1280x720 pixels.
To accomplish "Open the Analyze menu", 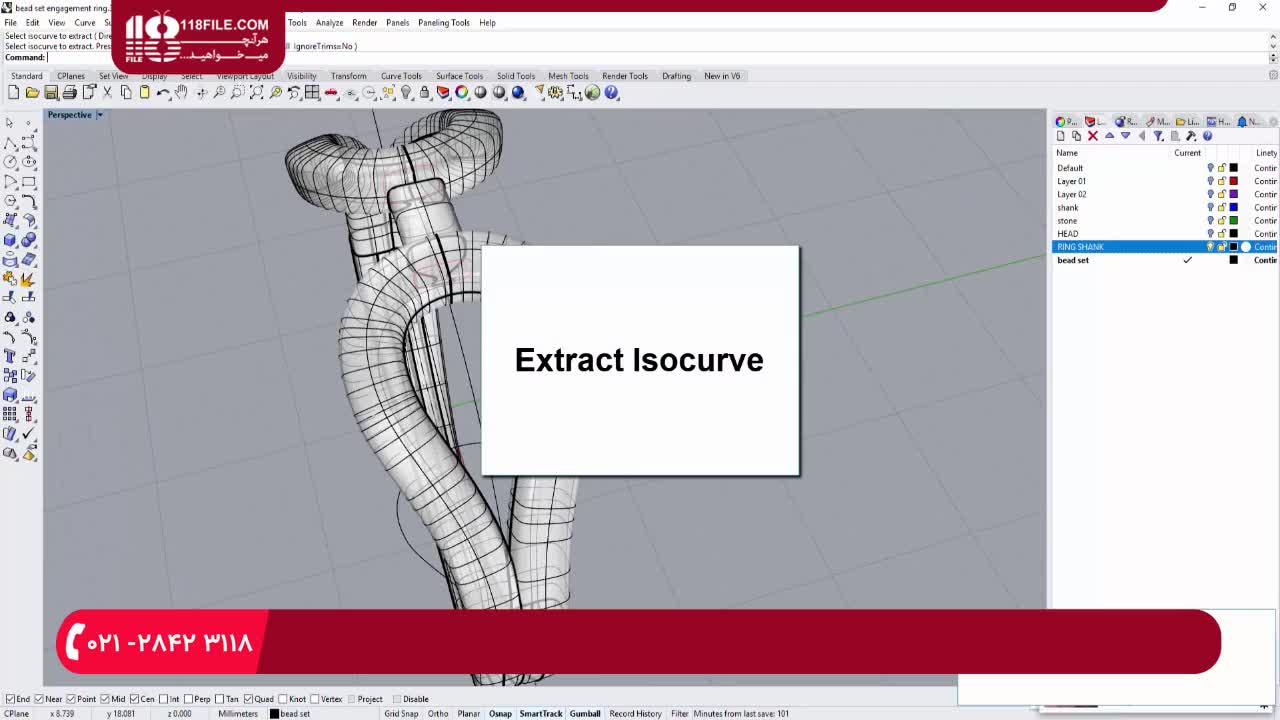I will (x=329, y=22).
